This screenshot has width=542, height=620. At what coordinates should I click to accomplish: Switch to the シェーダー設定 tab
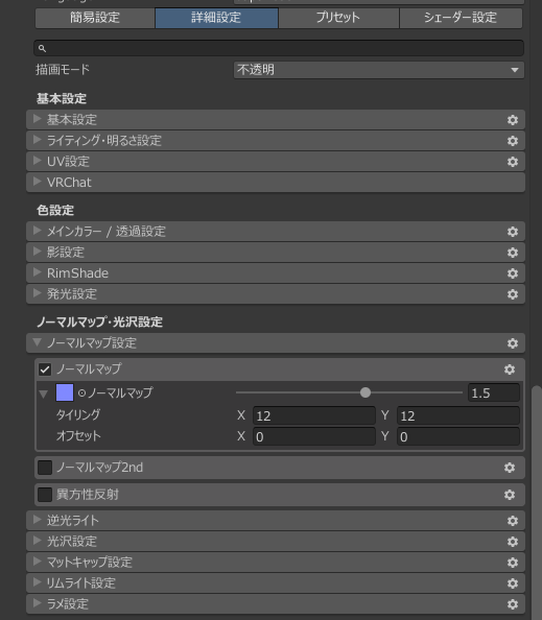coord(461,18)
